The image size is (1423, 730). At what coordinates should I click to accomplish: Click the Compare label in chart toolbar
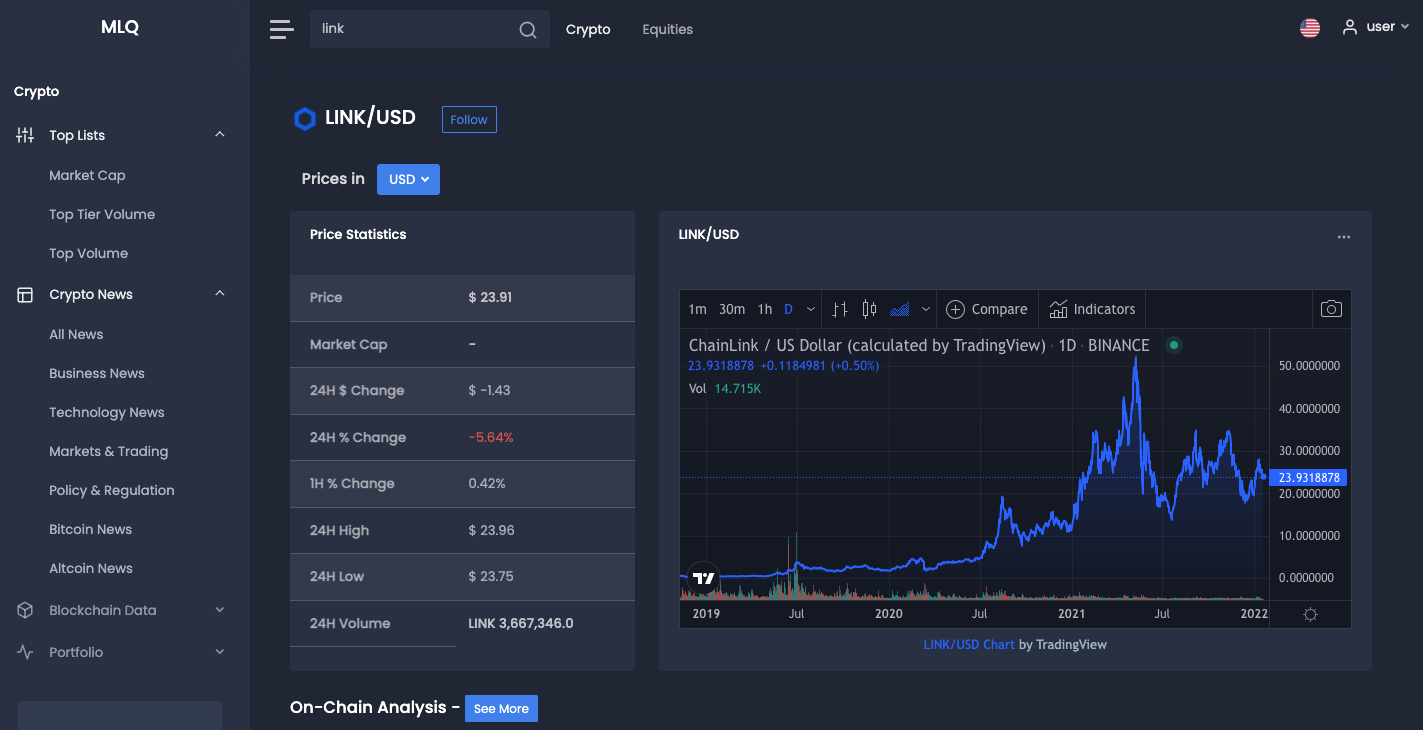point(999,309)
